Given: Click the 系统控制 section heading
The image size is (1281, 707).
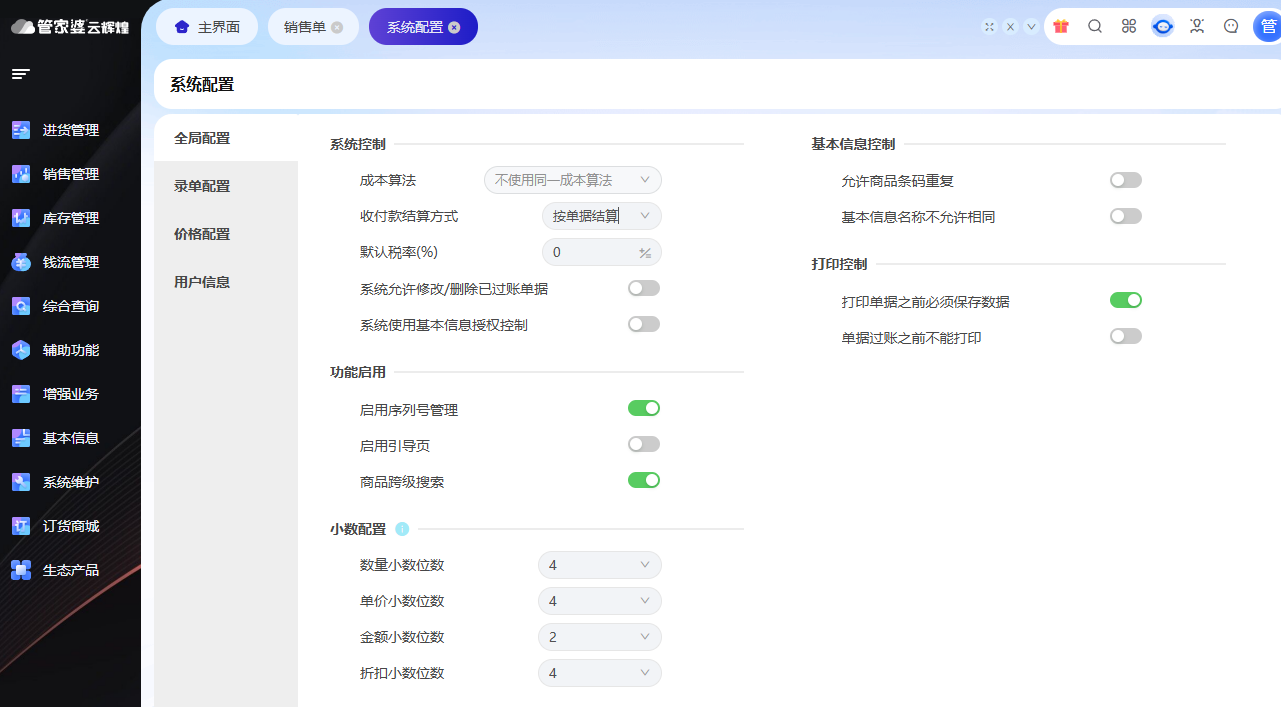Looking at the screenshot, I should [358, 145].
